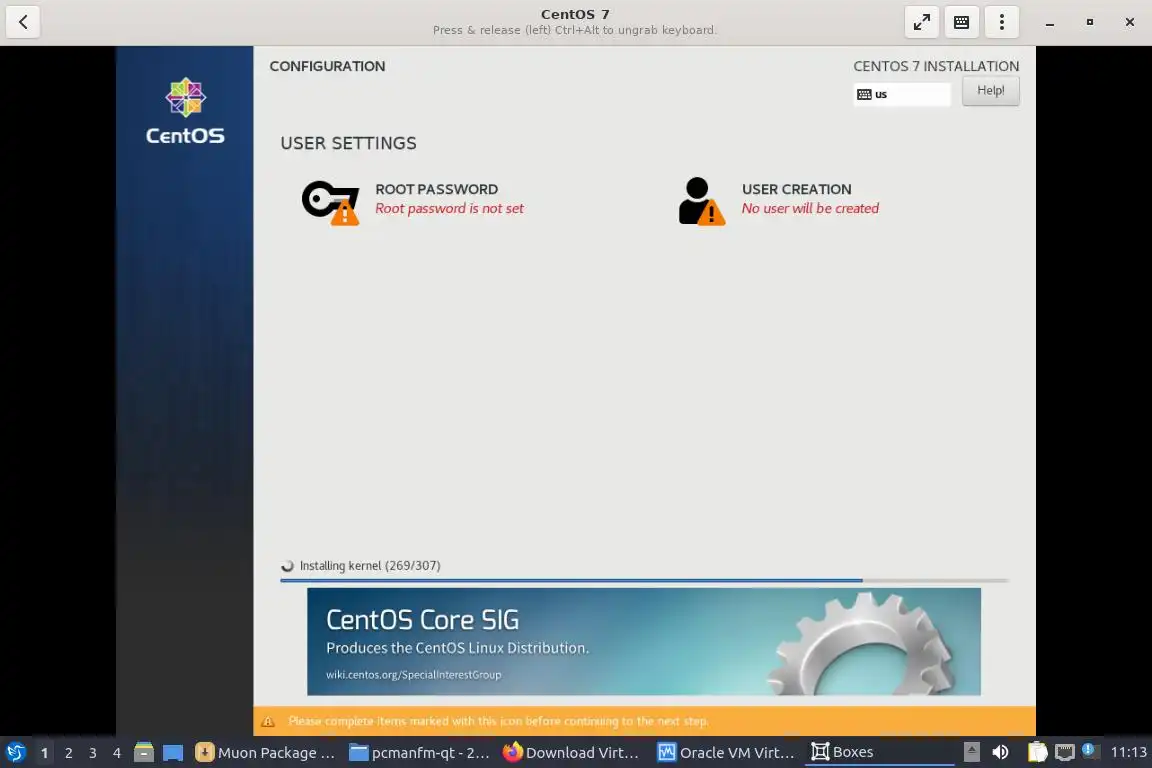Switch to virtual desktop 3
This screenshot has height=768, width=1152.
click(x=93, y=753)
